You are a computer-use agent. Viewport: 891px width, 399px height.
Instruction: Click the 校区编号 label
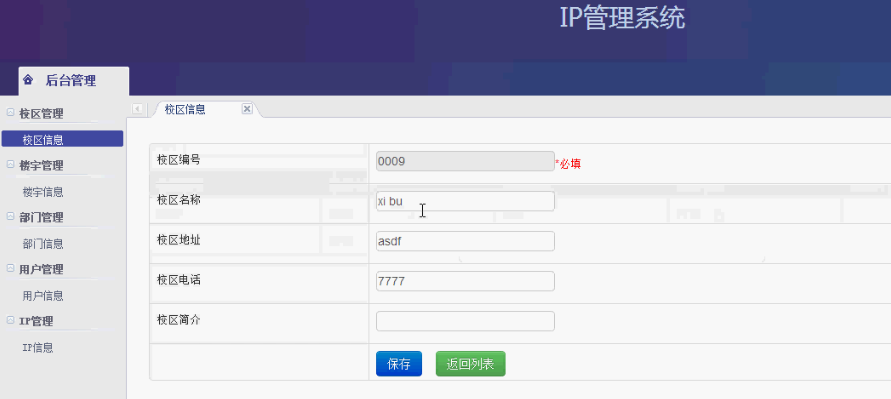click(178, 160)
